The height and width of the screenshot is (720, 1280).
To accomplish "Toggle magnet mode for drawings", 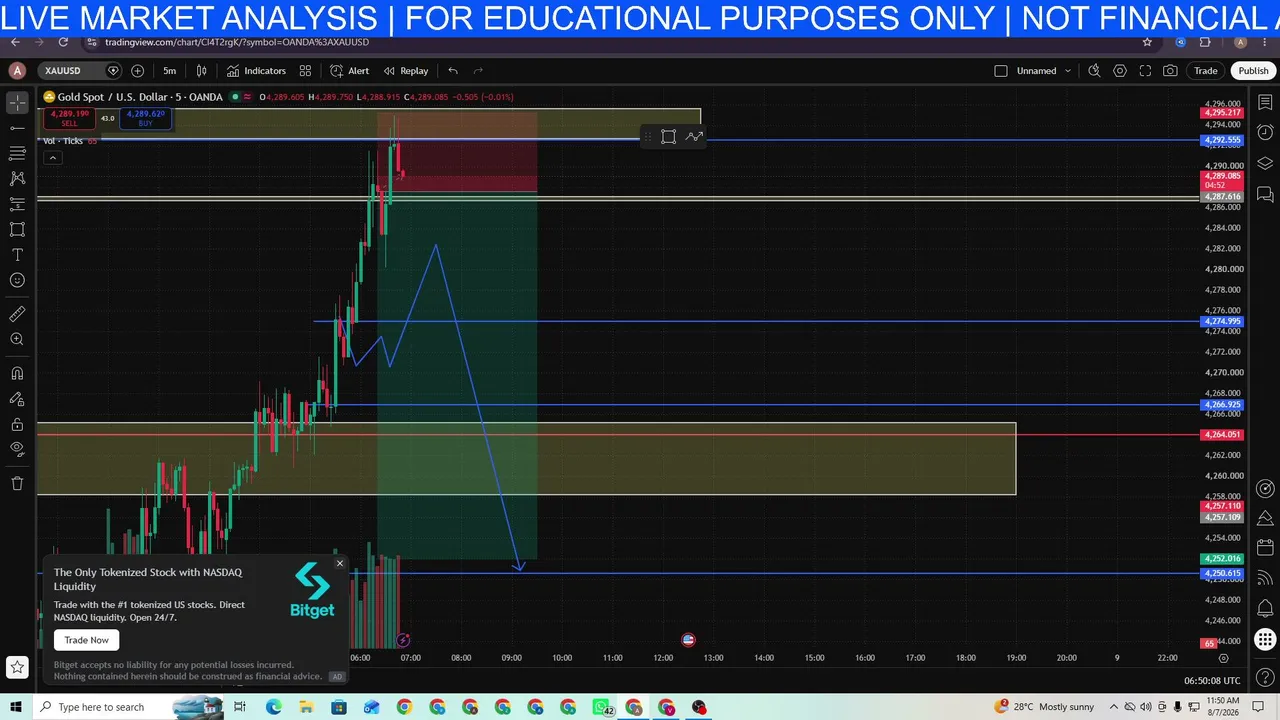I will [17, 373].
